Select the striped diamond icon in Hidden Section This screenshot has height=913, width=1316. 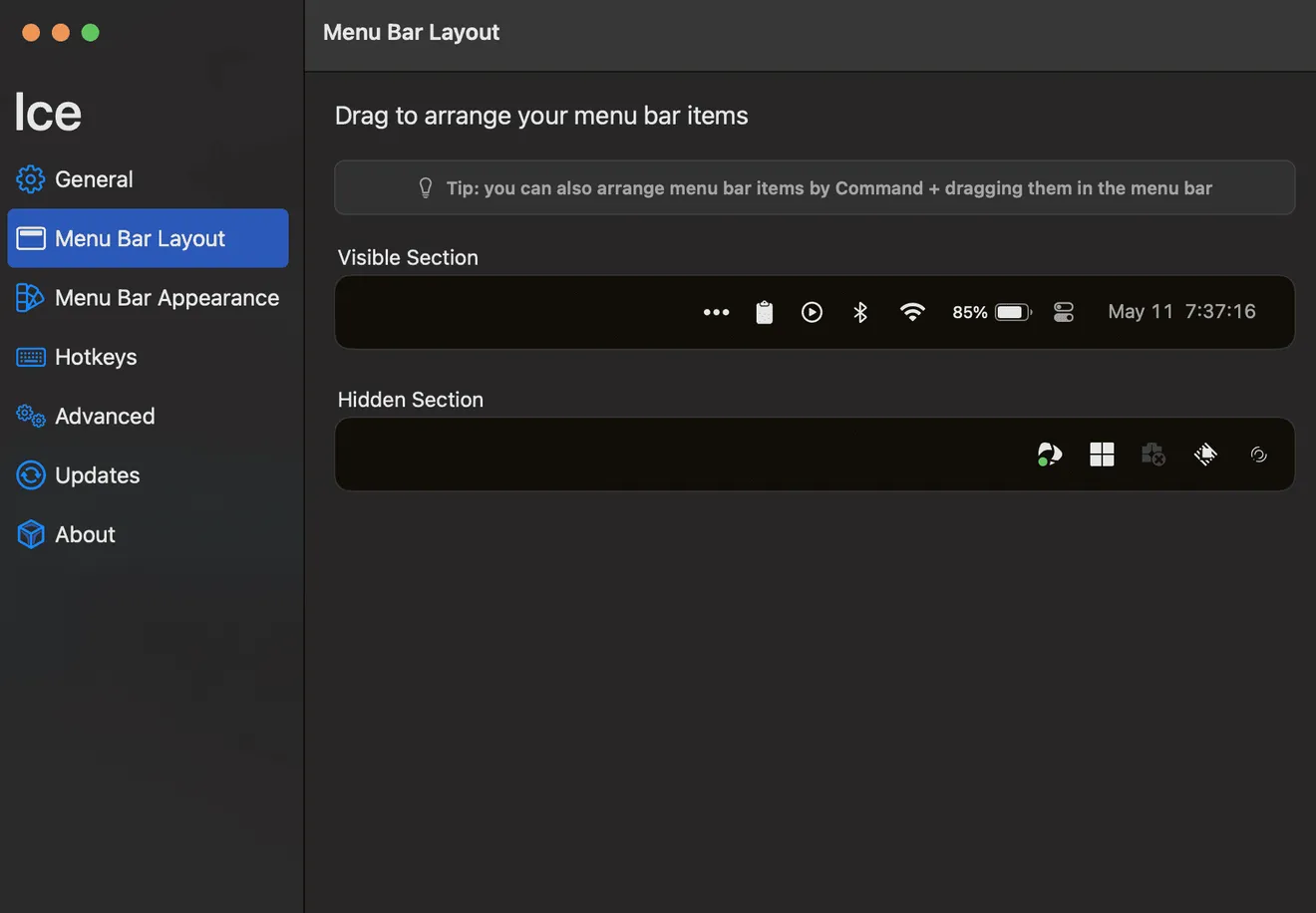(x=1205, y=455)
